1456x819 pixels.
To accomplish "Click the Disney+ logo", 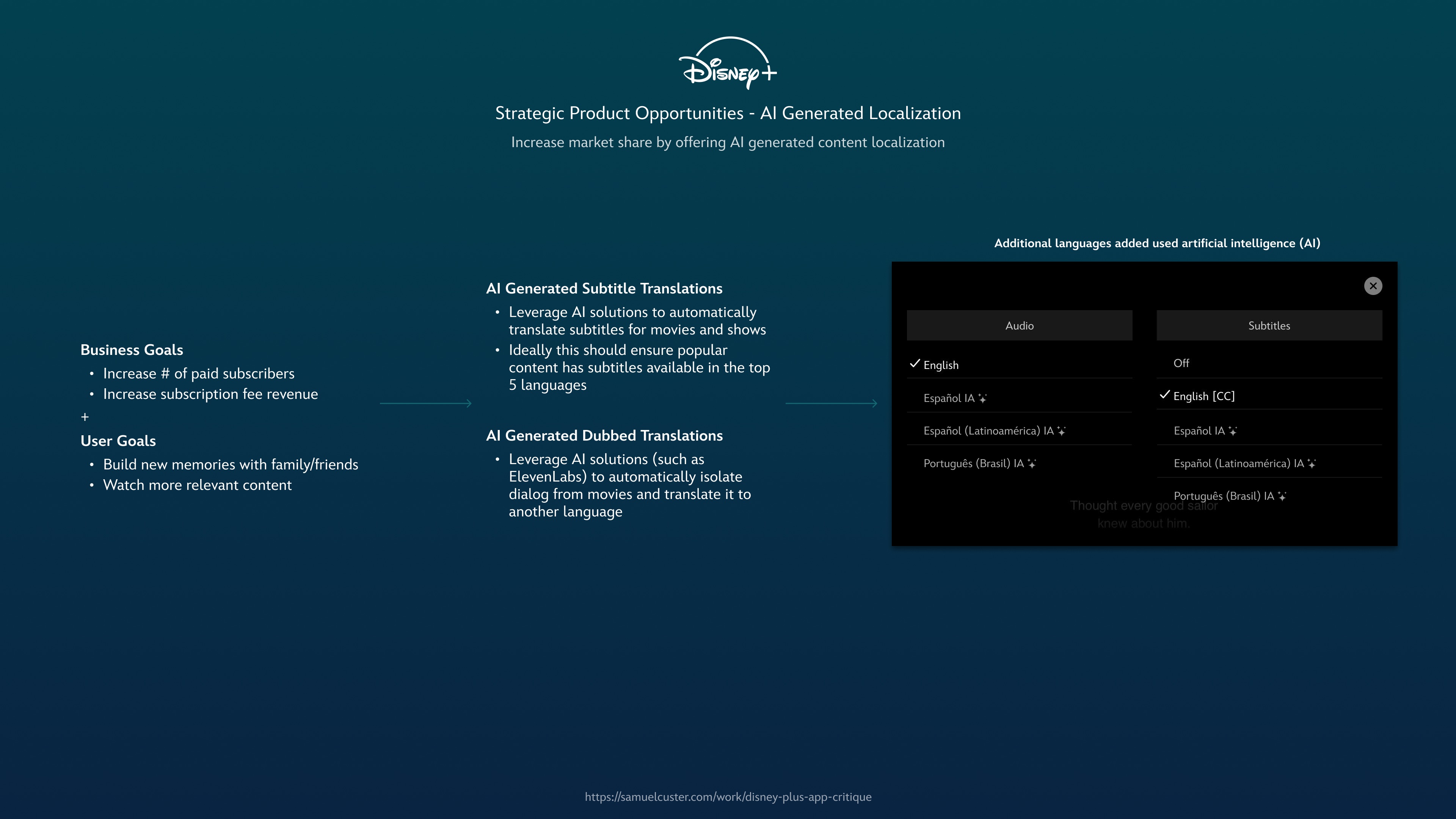I will point(728,63).
